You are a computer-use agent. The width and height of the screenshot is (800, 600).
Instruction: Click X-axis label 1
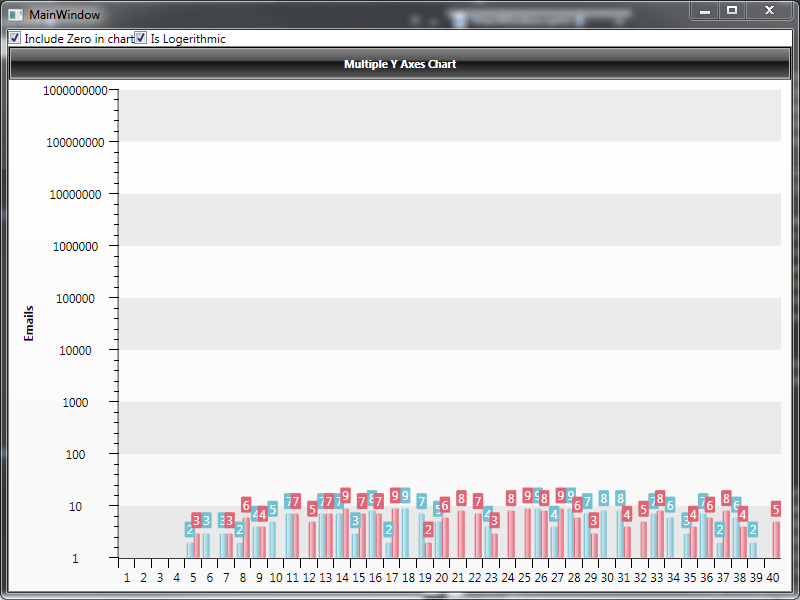pos(127,578)
